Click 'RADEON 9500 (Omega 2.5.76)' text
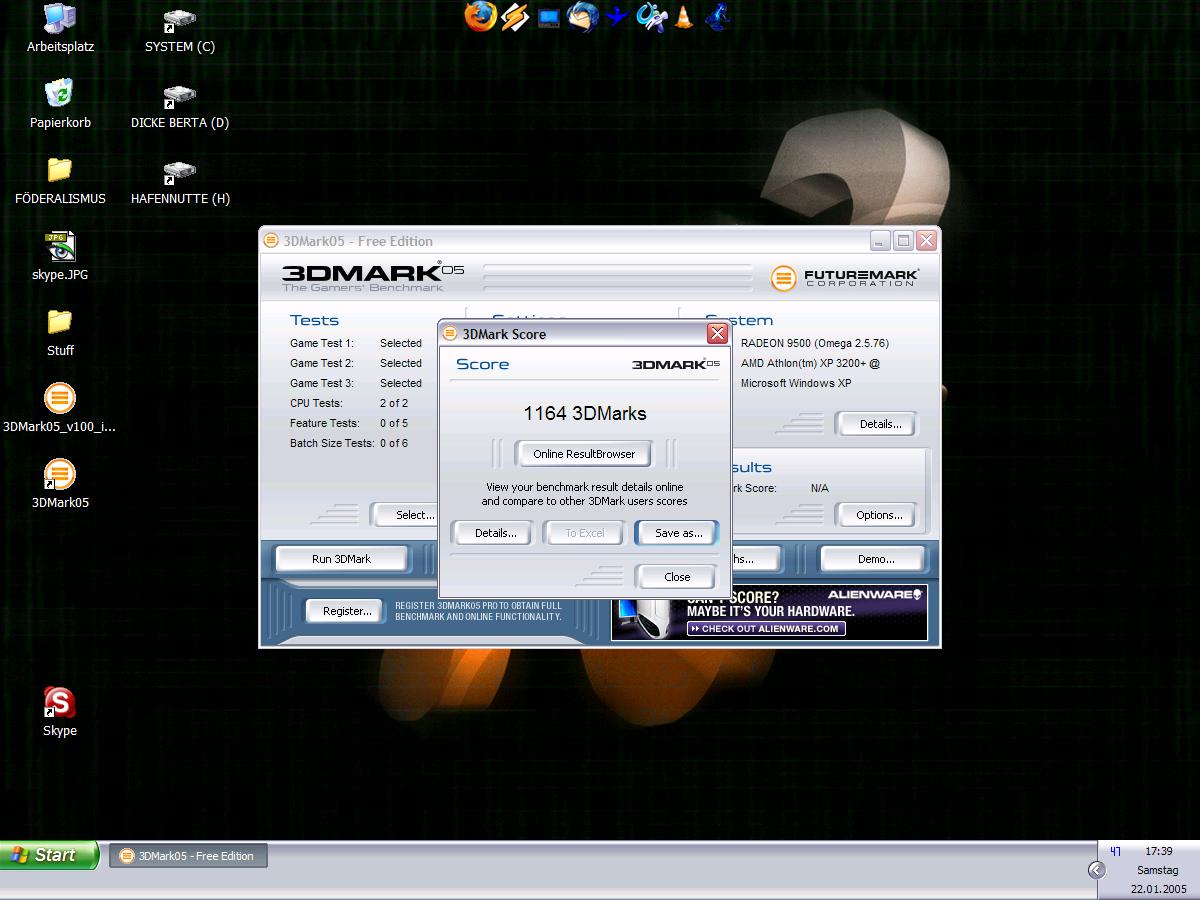This screenshot has width=1200, height=900. pyautogui.click(x=815, y=343)
